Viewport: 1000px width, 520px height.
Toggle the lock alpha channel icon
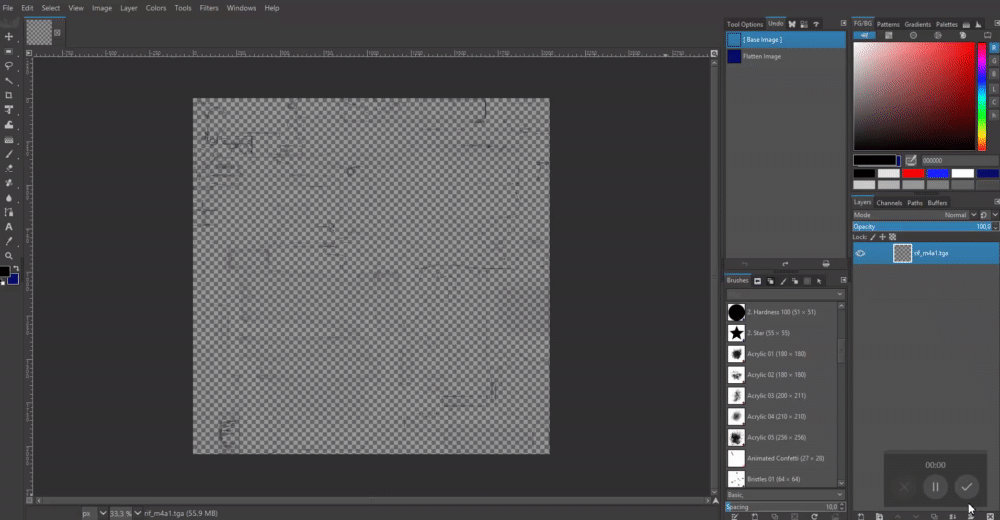coord(893,237)
